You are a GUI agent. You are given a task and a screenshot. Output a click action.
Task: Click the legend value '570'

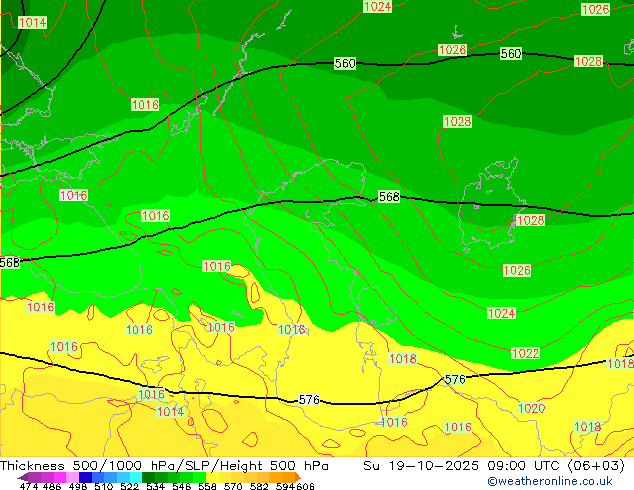[x=233, y=486]
